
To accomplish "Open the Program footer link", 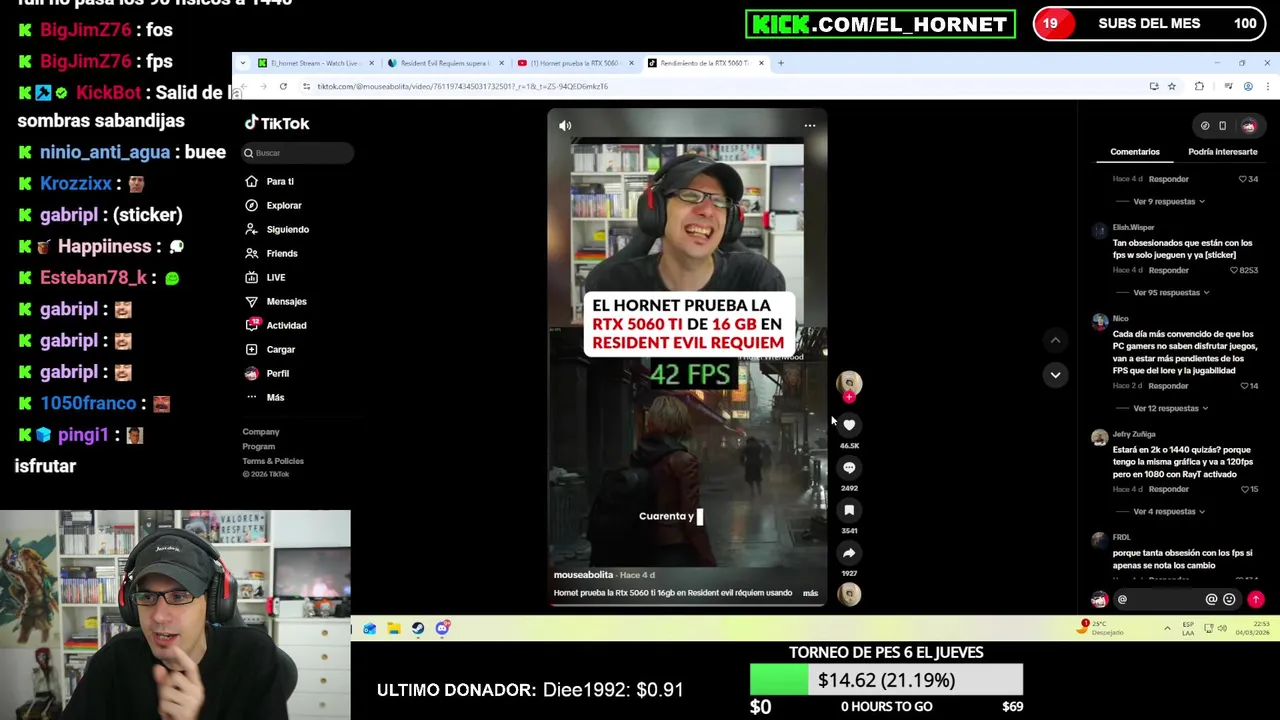I will (258, 447).
